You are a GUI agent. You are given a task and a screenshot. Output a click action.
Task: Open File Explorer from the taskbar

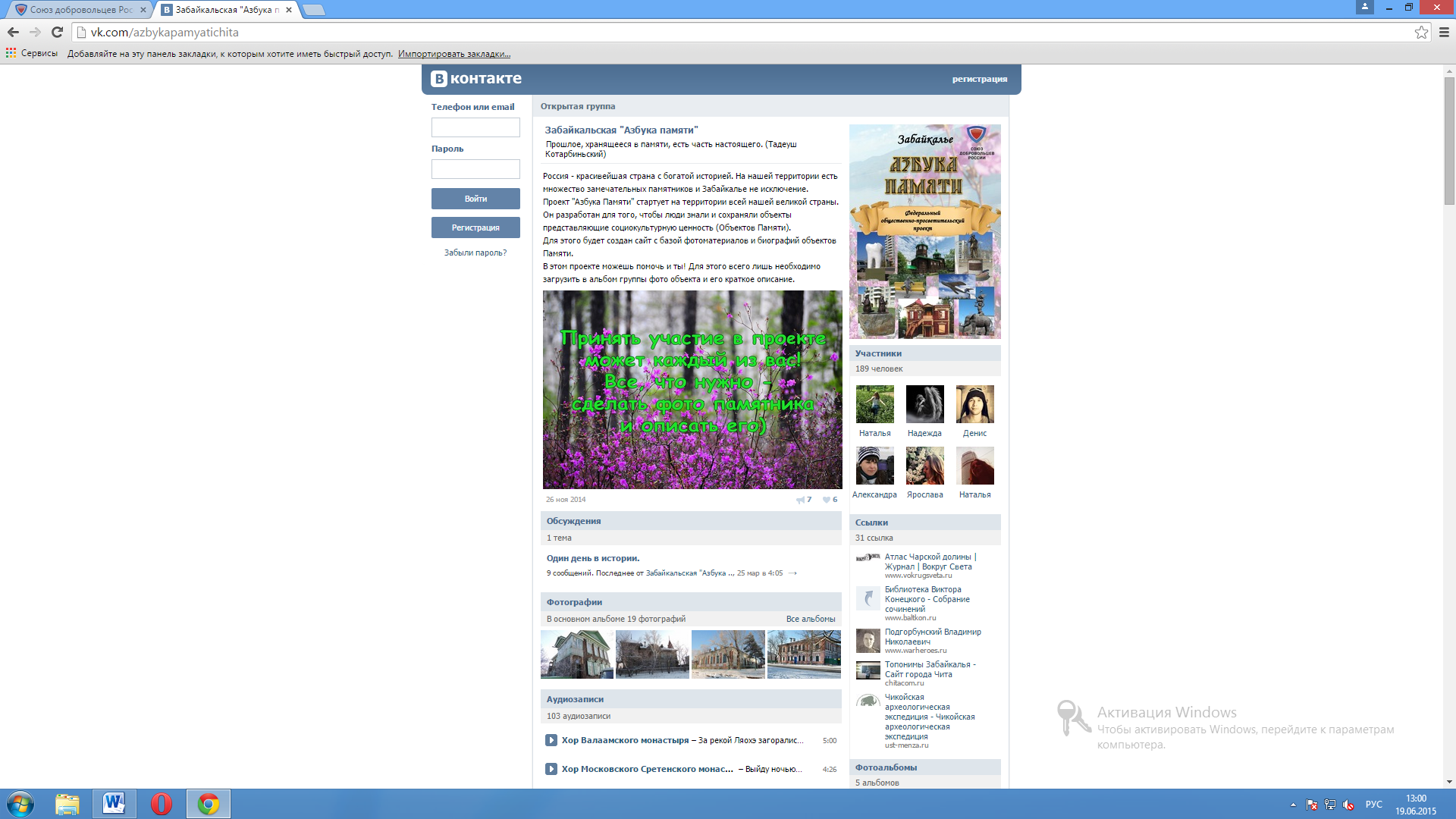pos(67,804)
